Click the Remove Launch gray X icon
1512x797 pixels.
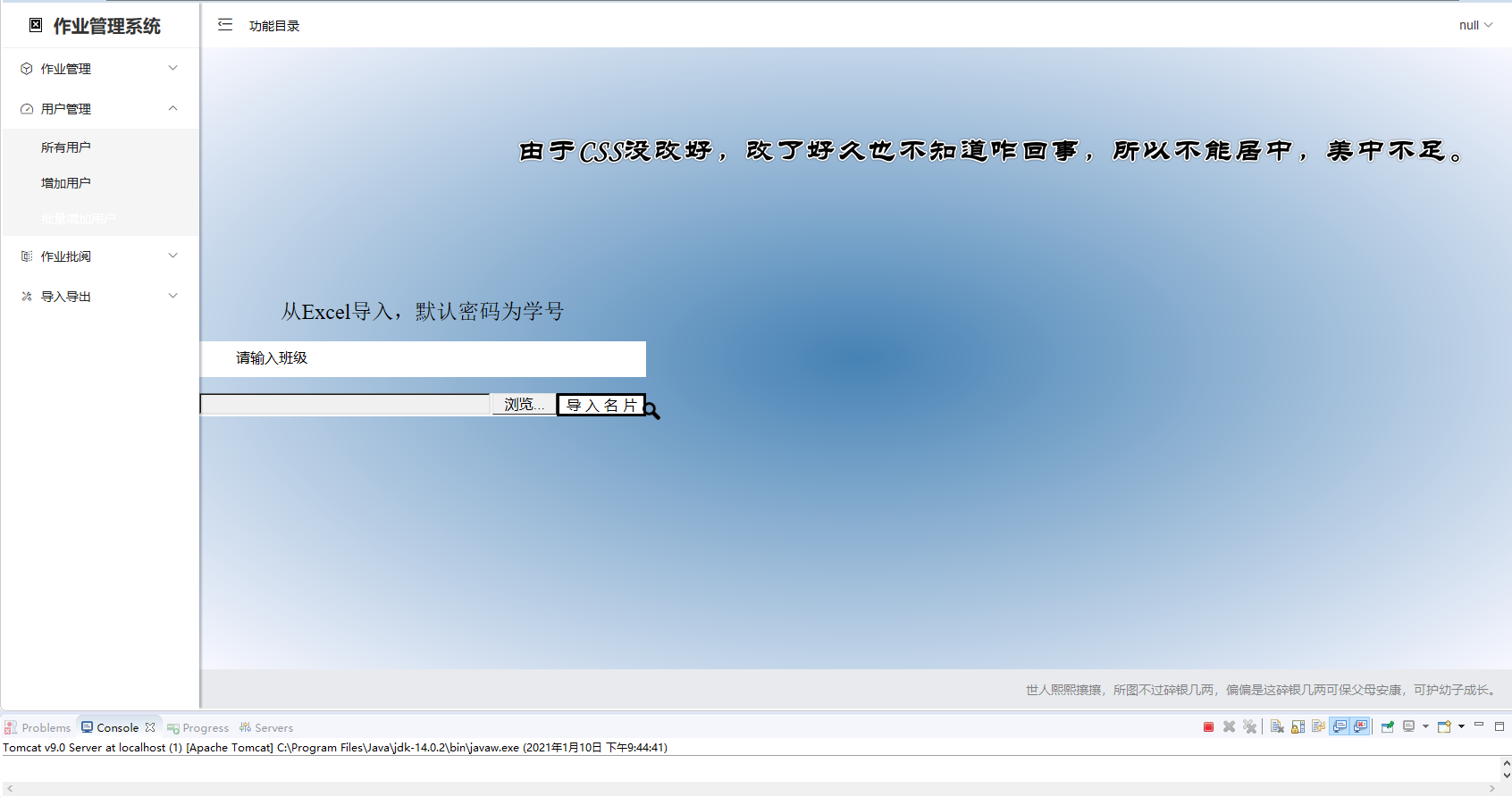point(1229,726)
